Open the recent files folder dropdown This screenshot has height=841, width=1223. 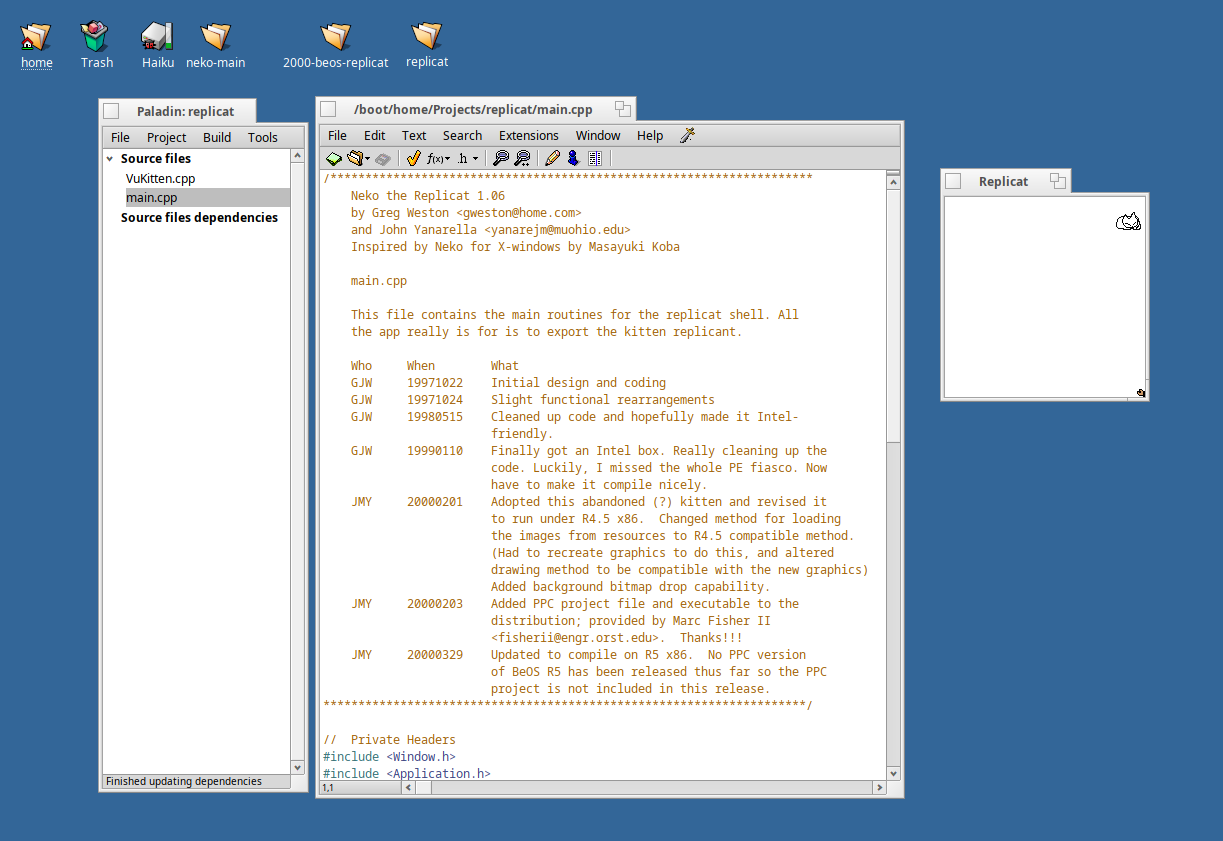pos(357,158)
